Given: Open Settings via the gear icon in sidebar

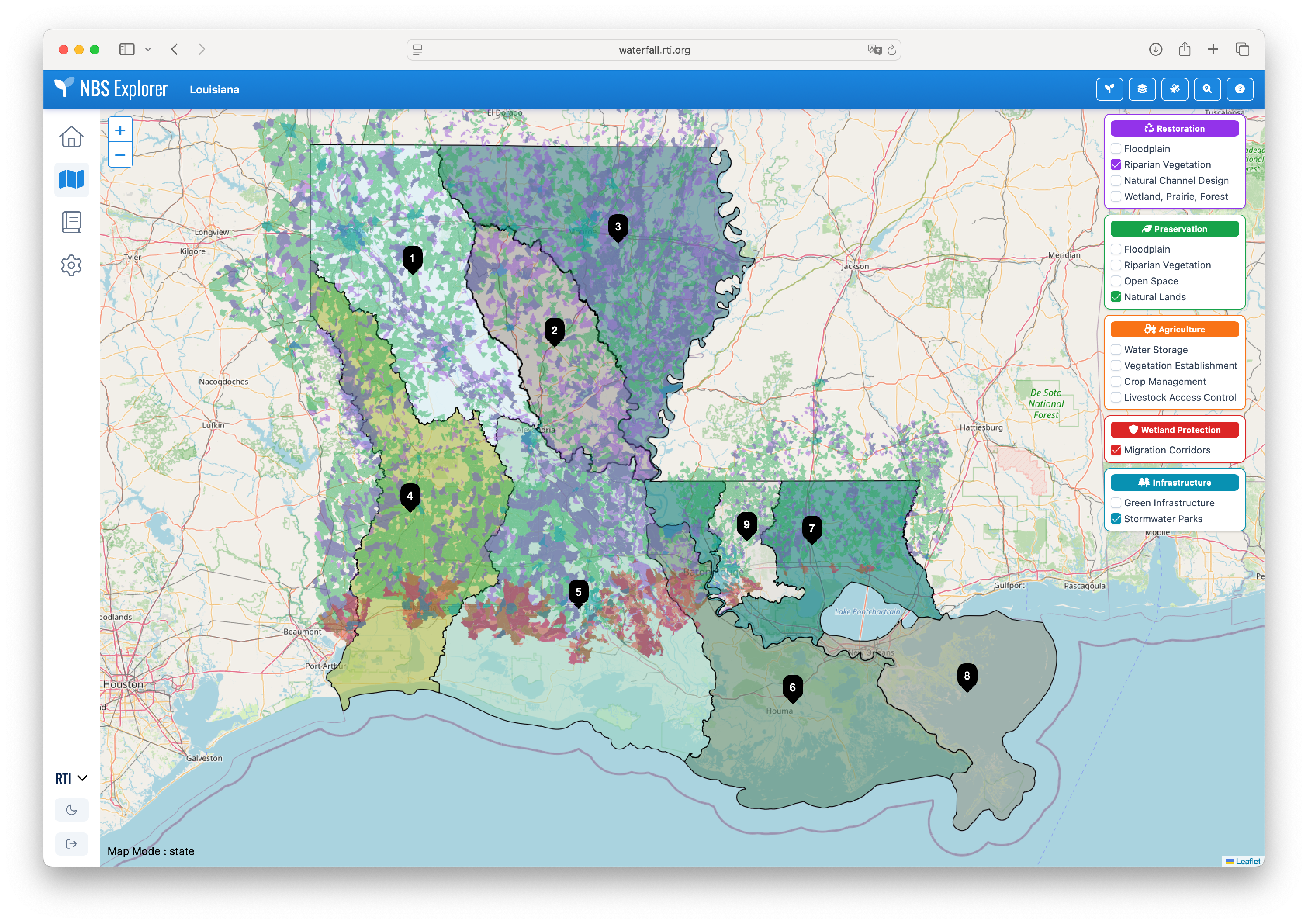Looking at the screenshot, I should pos(72,265).
